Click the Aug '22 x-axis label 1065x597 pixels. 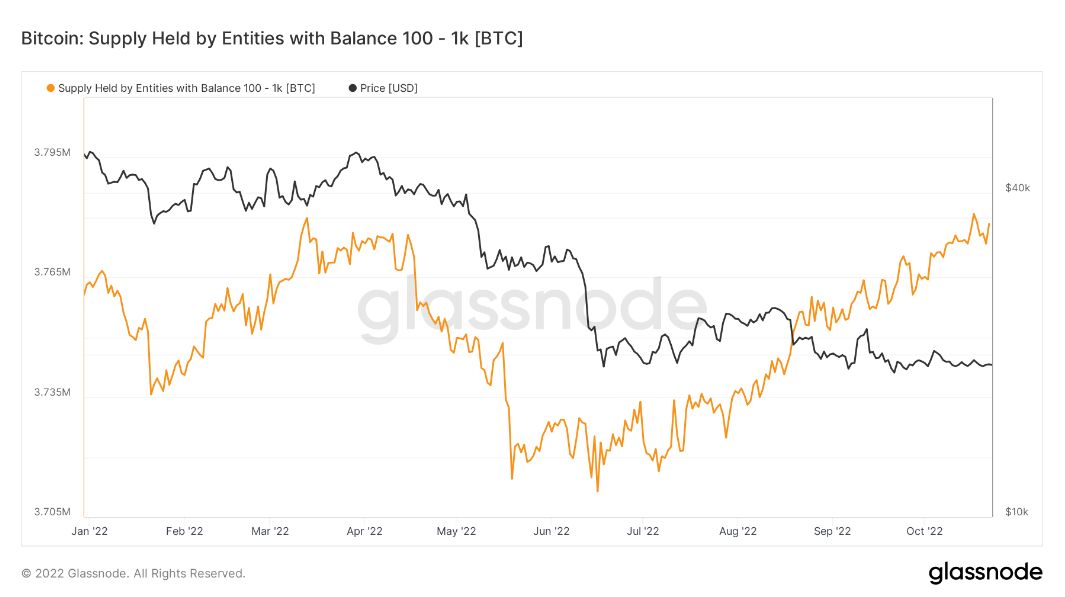[x=737, y=531]
